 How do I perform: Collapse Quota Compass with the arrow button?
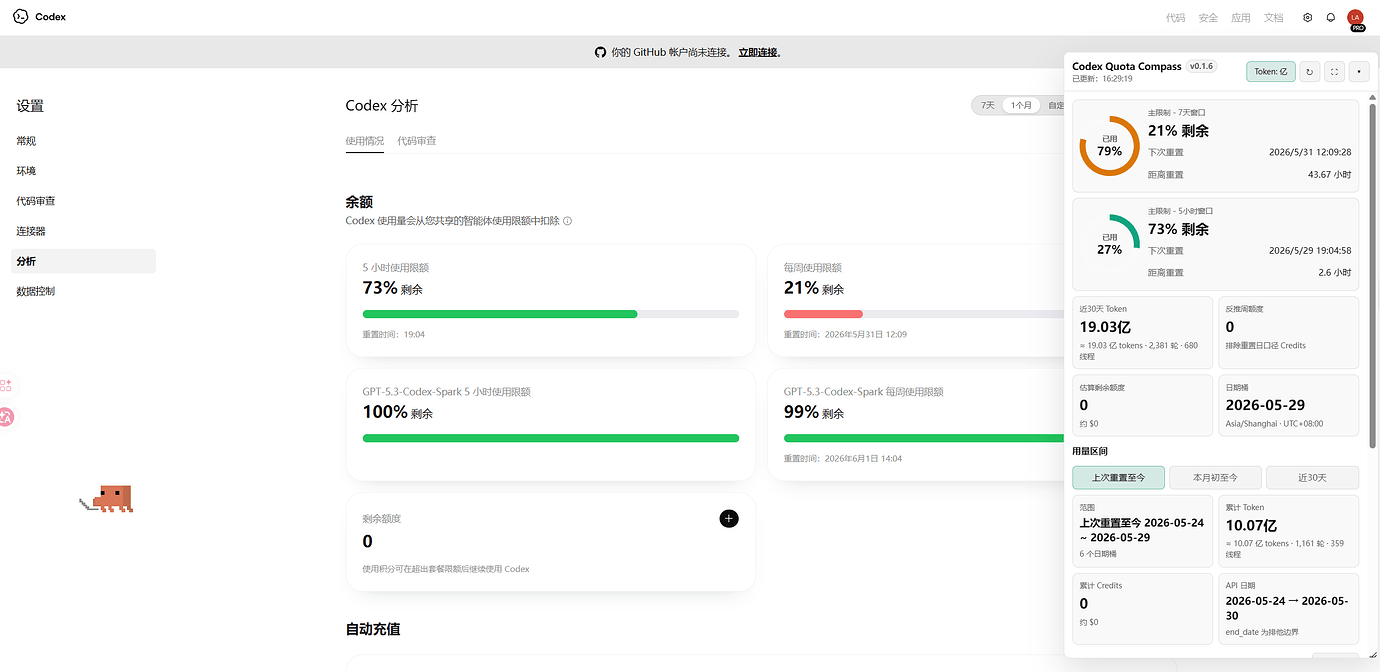tap(1359, 72)
